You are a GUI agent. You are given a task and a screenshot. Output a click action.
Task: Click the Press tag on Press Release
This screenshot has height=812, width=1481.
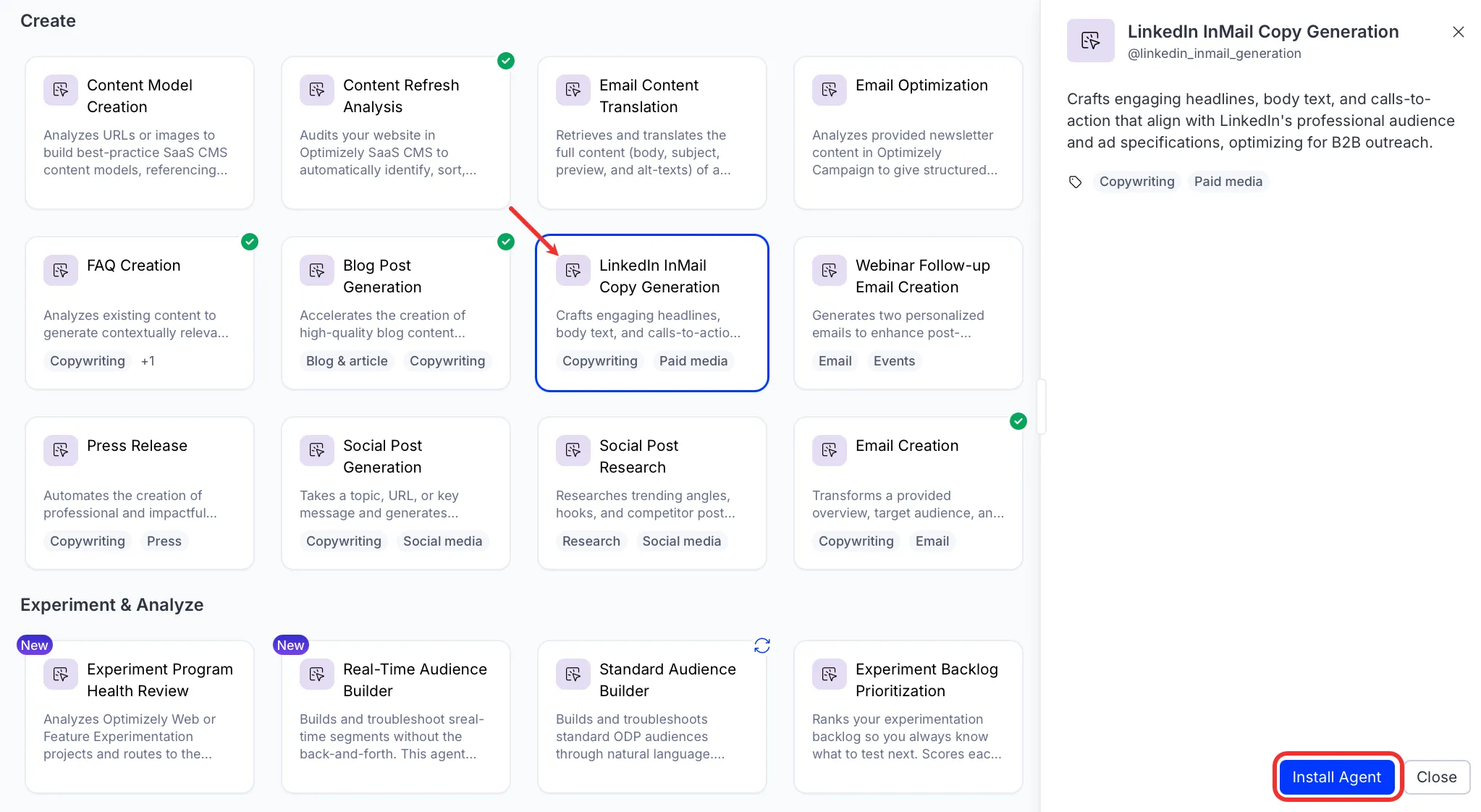pos(164,541)
